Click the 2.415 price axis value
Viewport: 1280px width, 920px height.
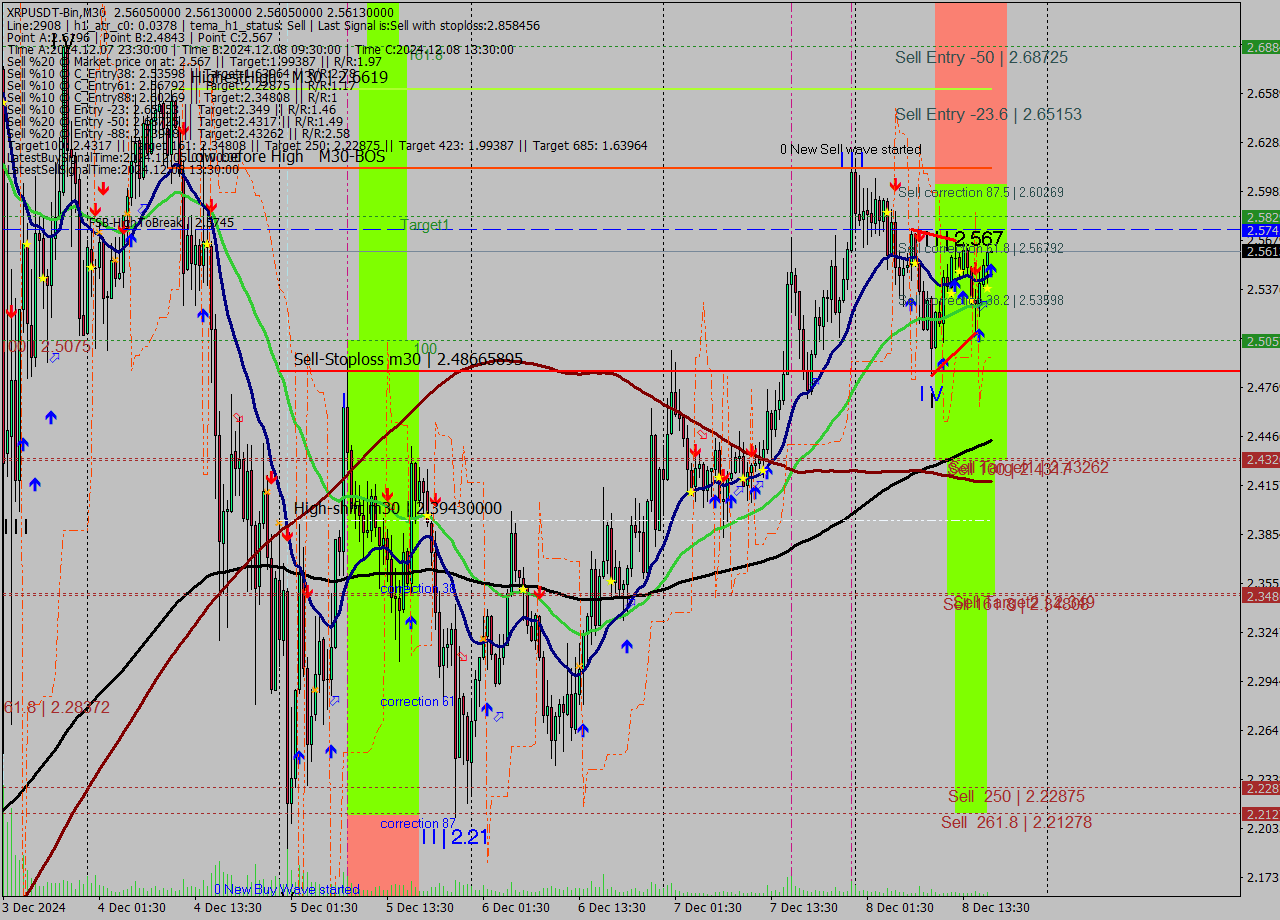(x=1263, y=485)
